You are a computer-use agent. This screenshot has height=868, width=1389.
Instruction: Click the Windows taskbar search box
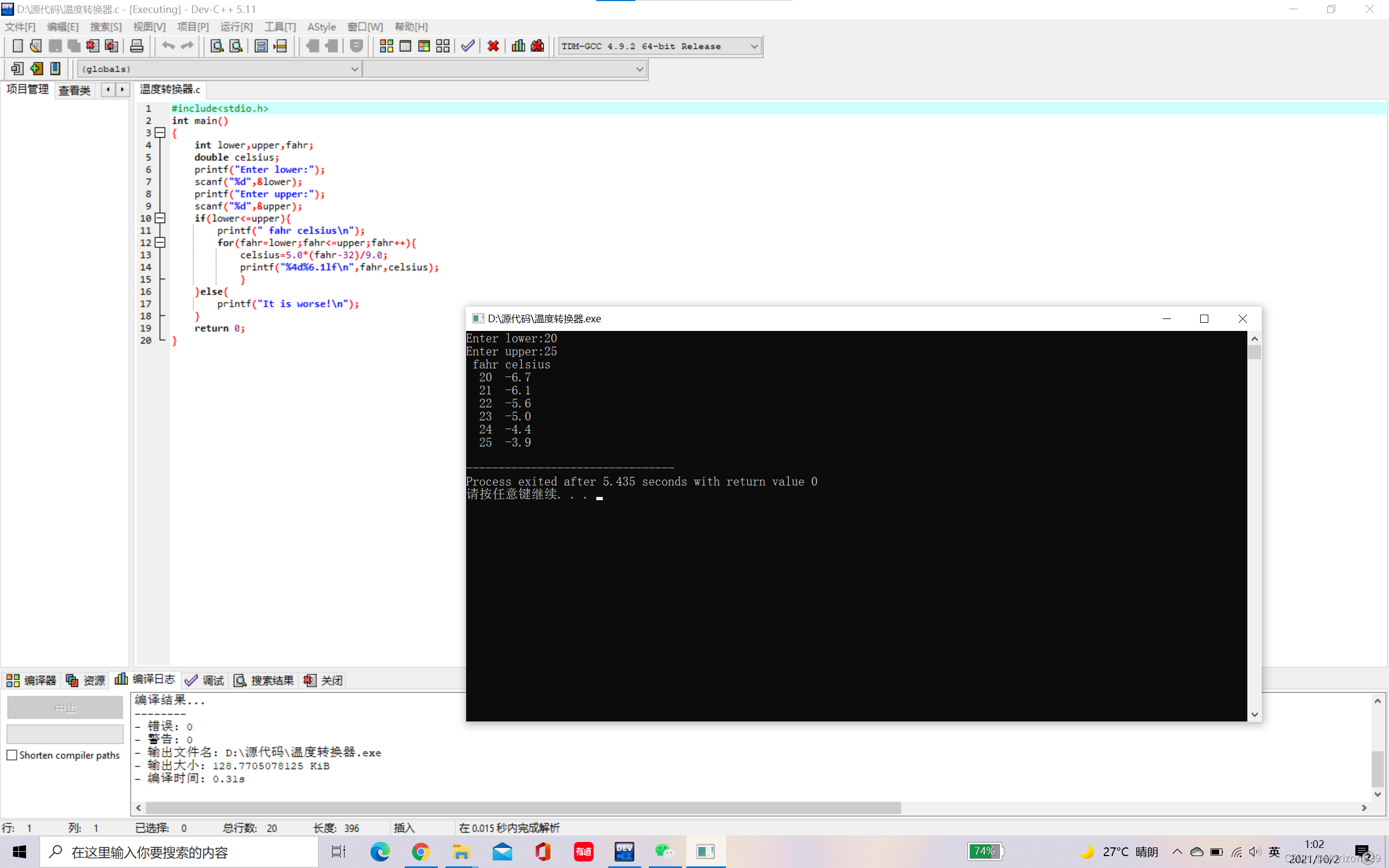[x=179, y=852]
